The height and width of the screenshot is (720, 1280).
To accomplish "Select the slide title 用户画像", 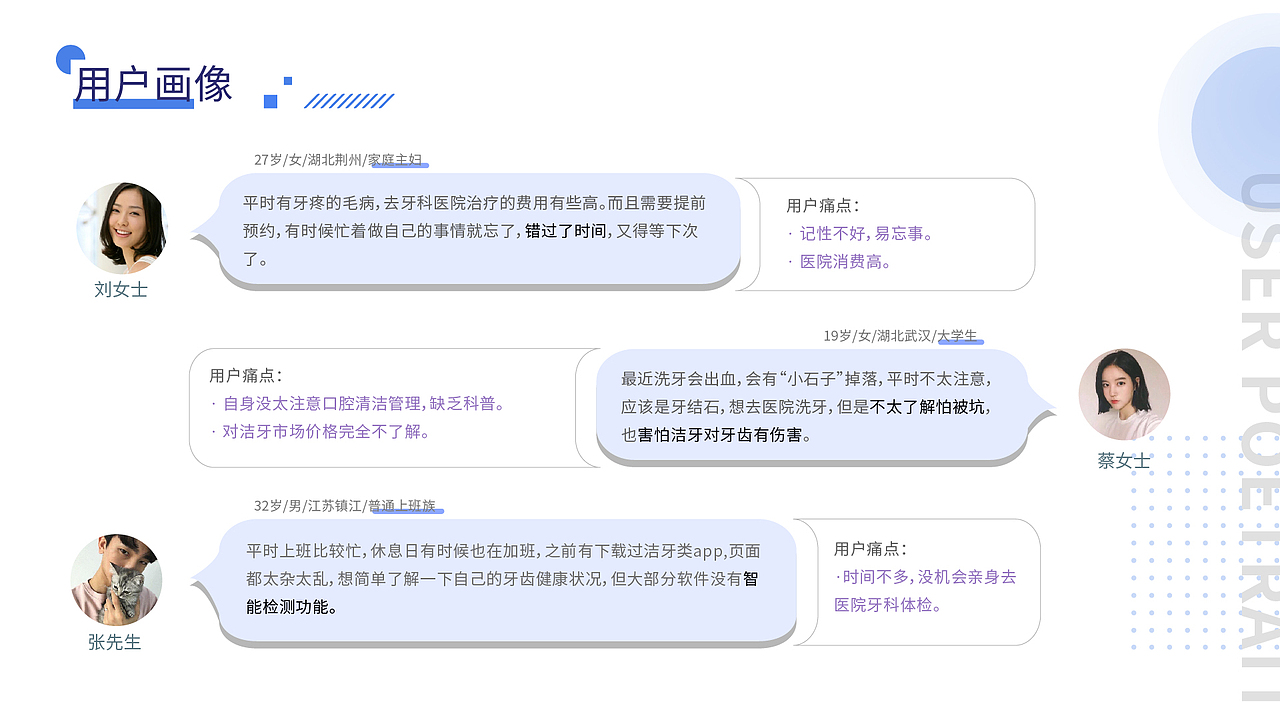I will coord(155,86).
